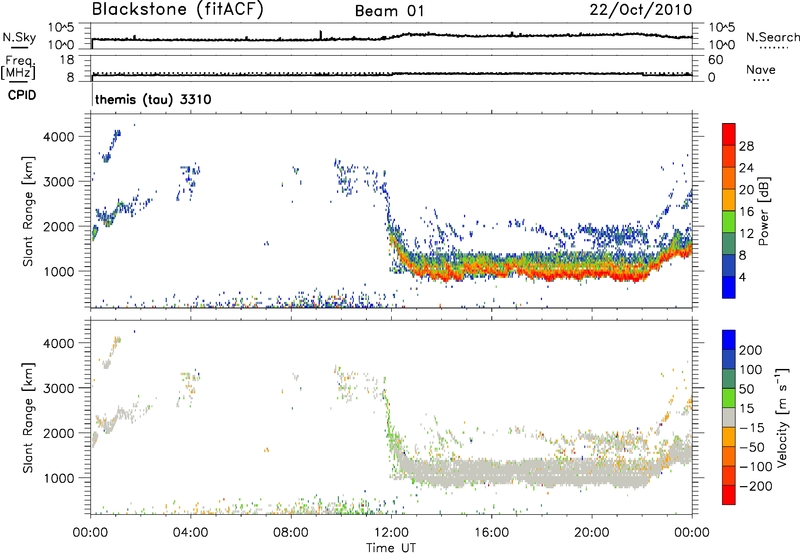Click the 4000 tick in velocity panel
The height and width of the screenshot is (554, 800).
point(59,343)
